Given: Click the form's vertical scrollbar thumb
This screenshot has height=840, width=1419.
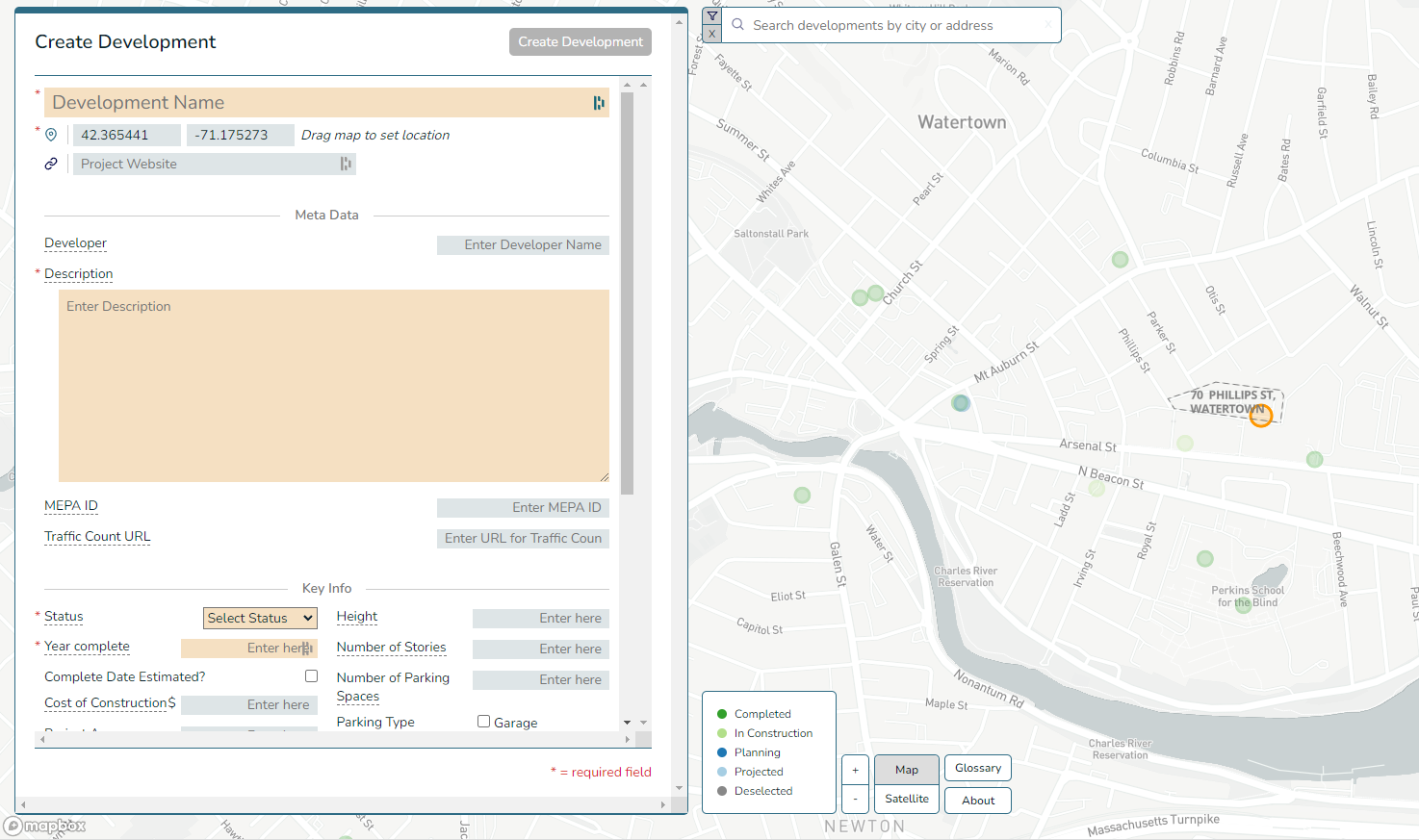Looking at the screenshot, I should point(628,293).
